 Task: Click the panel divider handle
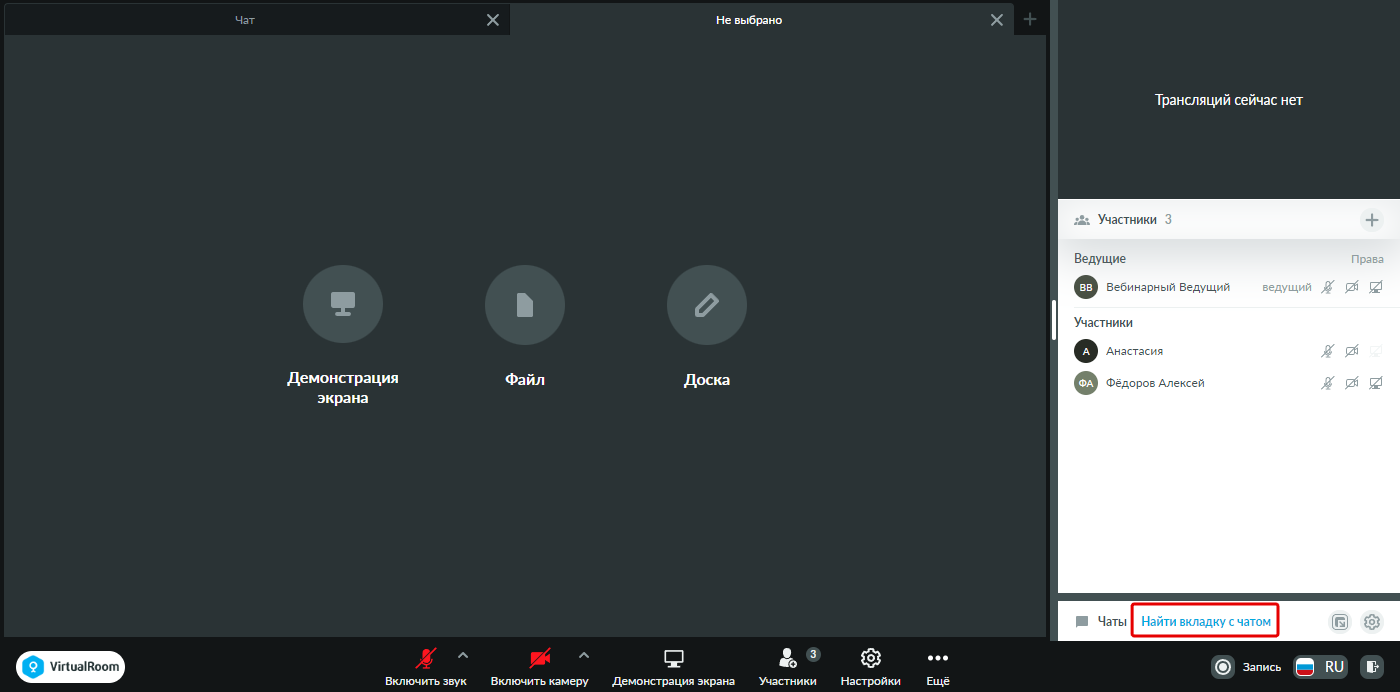tap(1054, 320)
